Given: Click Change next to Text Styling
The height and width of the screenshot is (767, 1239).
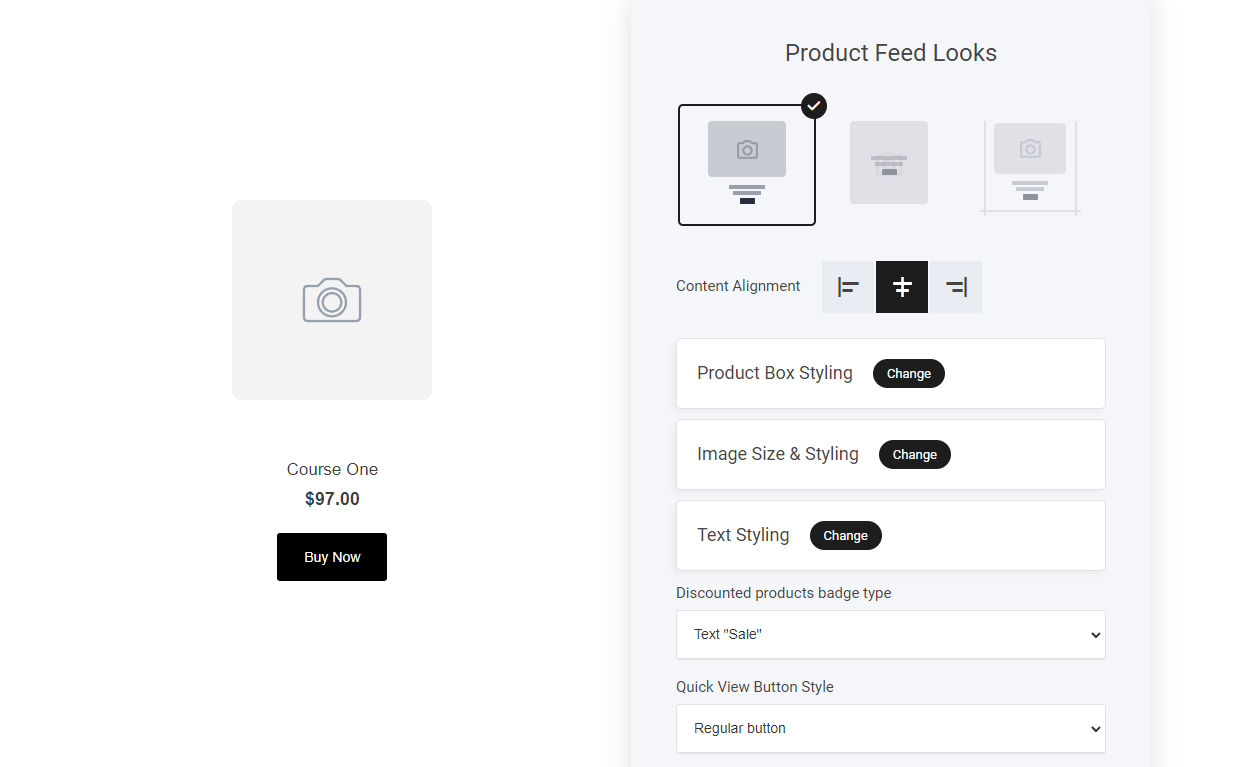Looking at the screenshot, I should 845,535.
